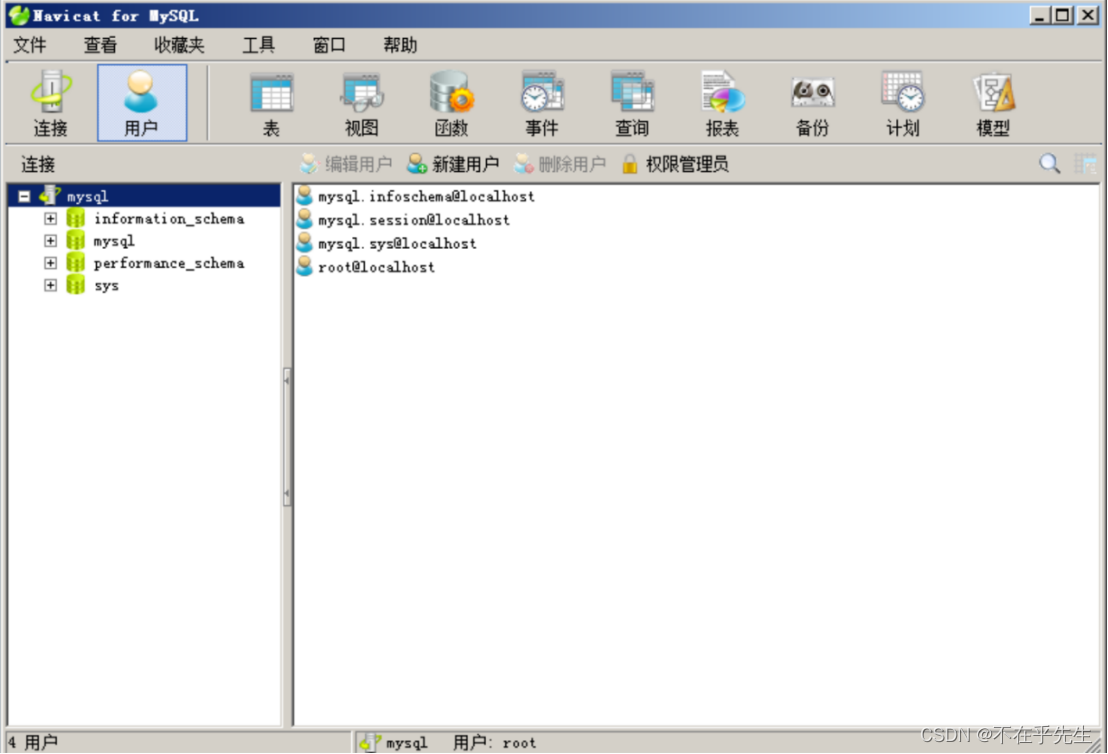
Task: Open the 窗口 menu
Action: 329,45
